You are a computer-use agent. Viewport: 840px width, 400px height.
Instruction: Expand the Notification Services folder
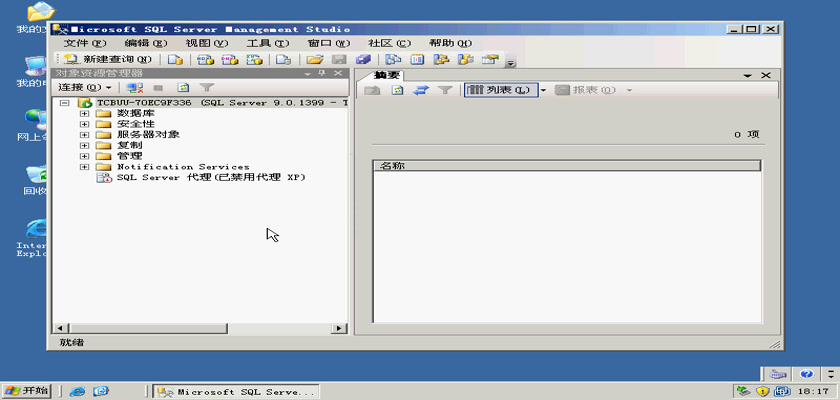[84, 167]
